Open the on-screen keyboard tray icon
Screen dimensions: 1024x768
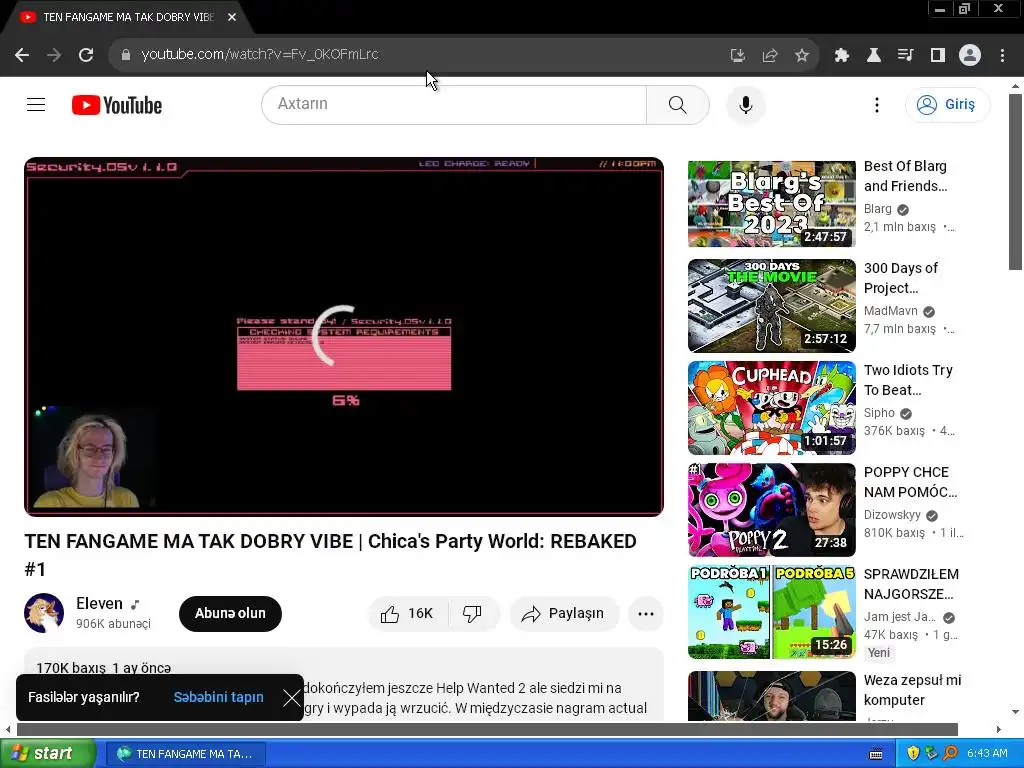point(876,754)
